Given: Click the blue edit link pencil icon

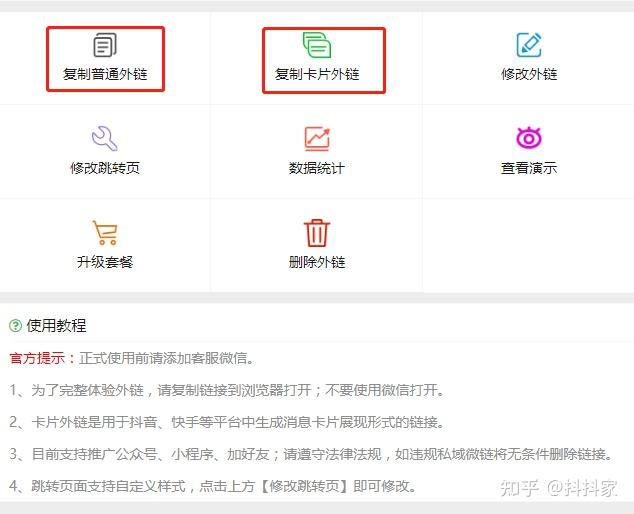Looking at the screenshot, I should (x=529, y=45).
